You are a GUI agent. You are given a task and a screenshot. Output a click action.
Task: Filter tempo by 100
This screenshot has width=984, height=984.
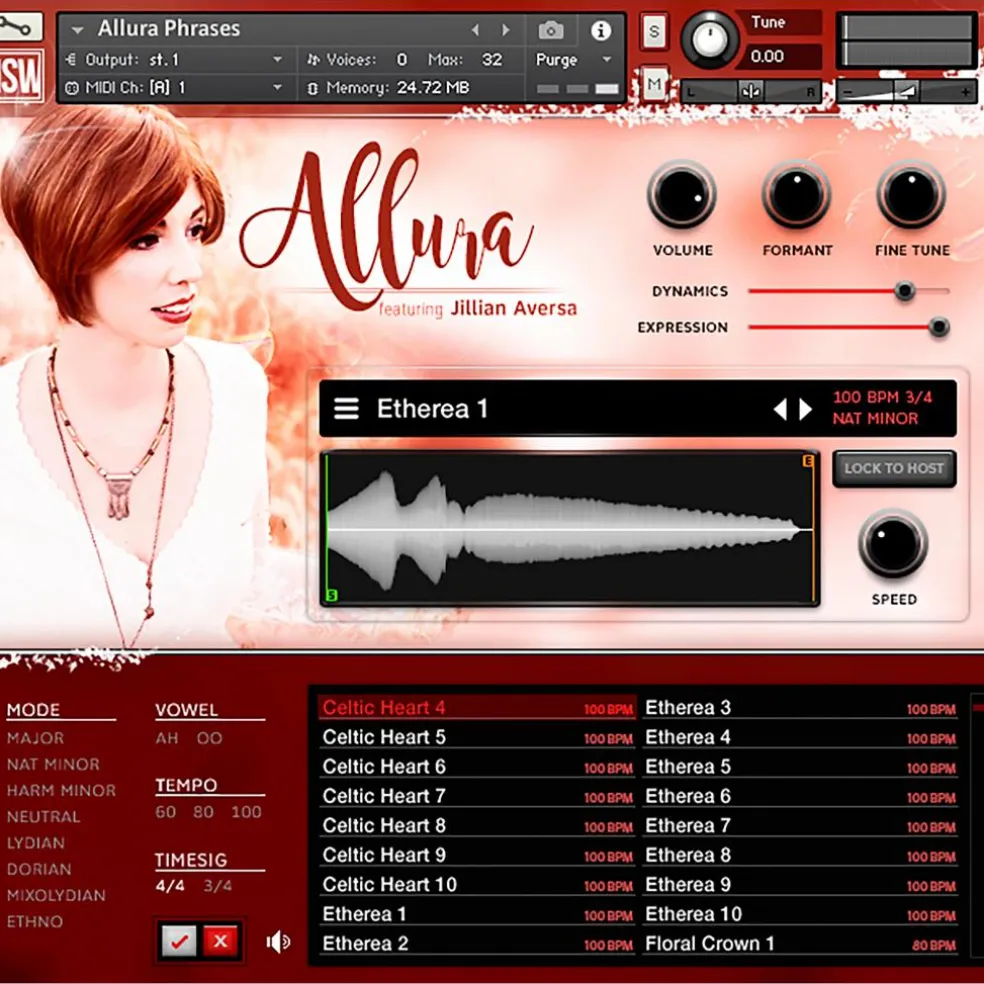246,812
